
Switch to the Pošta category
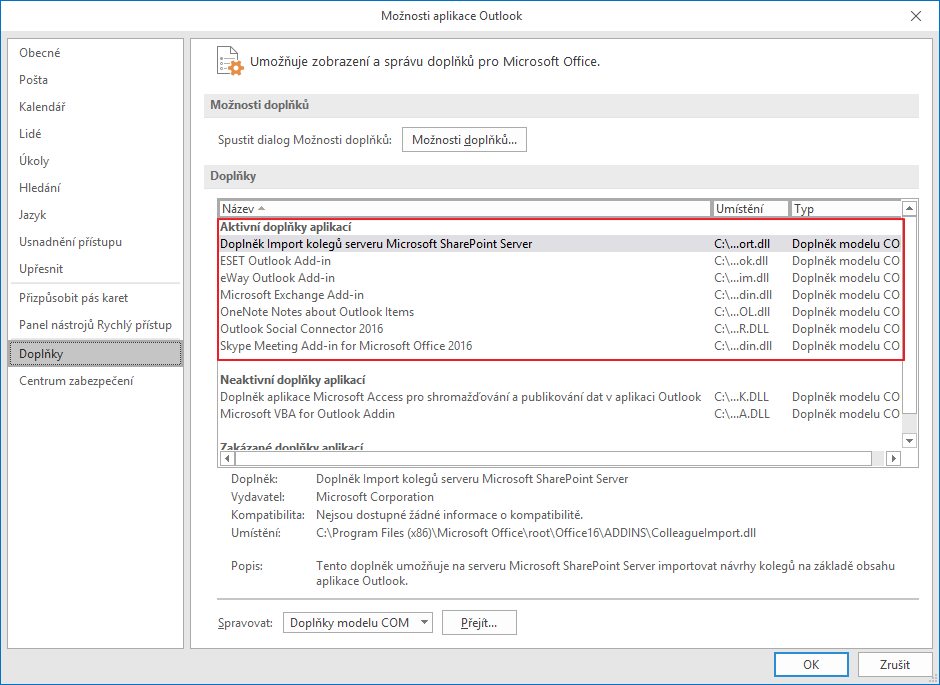coord(34,80)
